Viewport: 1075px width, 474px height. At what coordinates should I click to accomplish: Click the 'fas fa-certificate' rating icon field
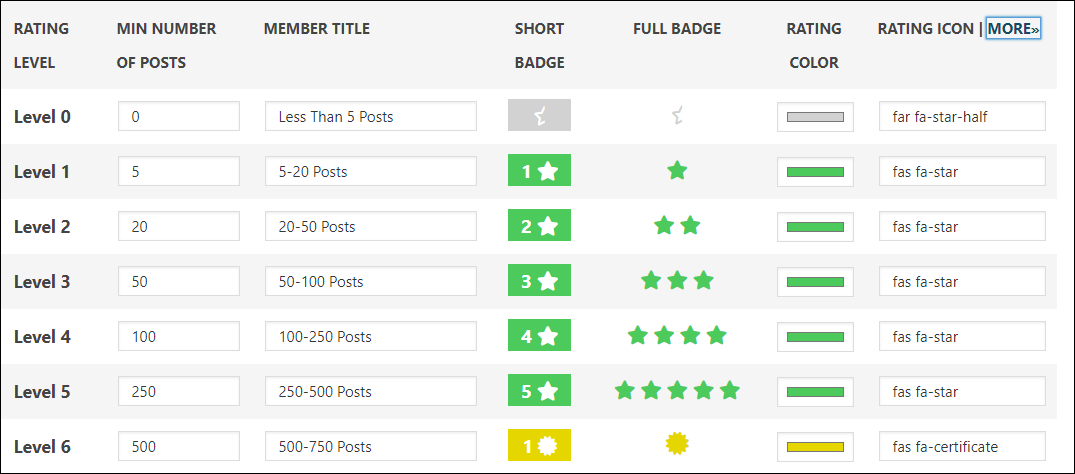pyautogui.click(x=961, y=446)
